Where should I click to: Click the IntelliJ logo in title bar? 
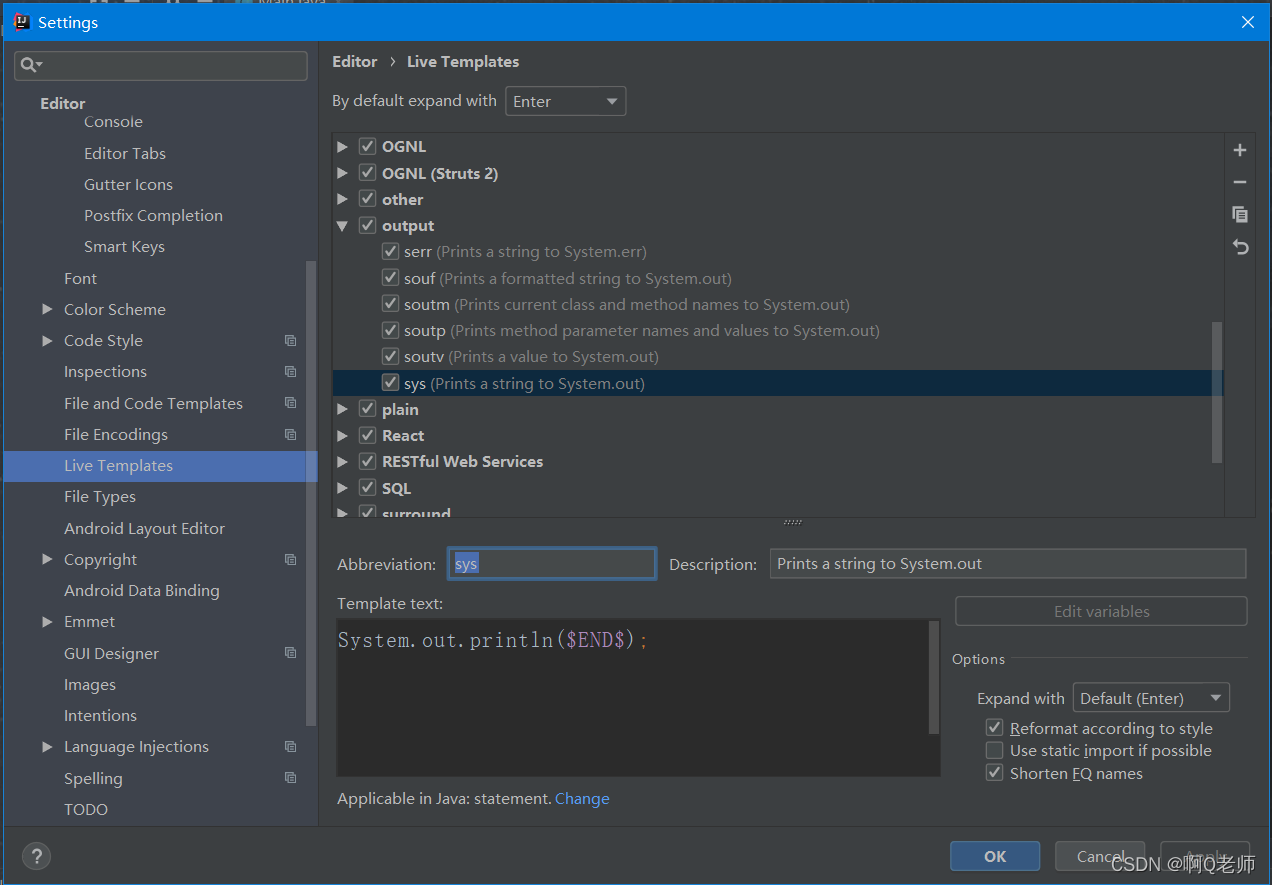pos(20,22)
